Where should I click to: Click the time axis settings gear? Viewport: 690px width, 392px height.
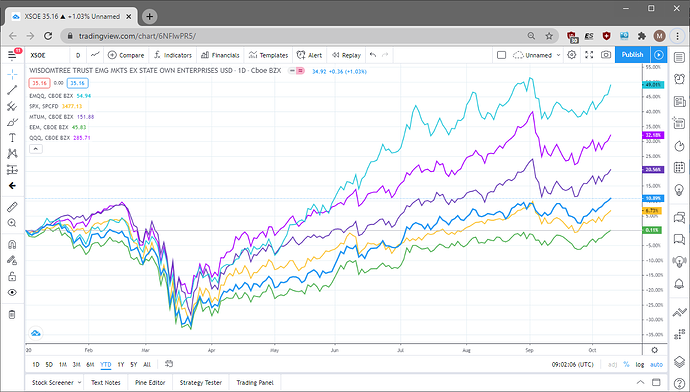(x=654, y=350)
